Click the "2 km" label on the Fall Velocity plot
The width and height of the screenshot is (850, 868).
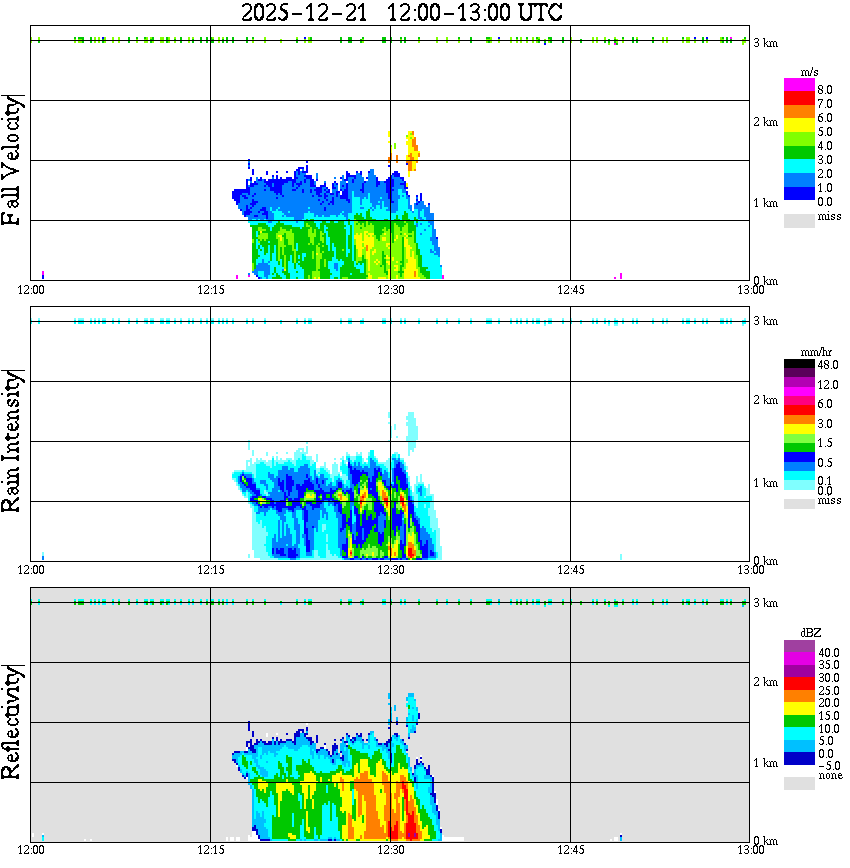[765, 122]
